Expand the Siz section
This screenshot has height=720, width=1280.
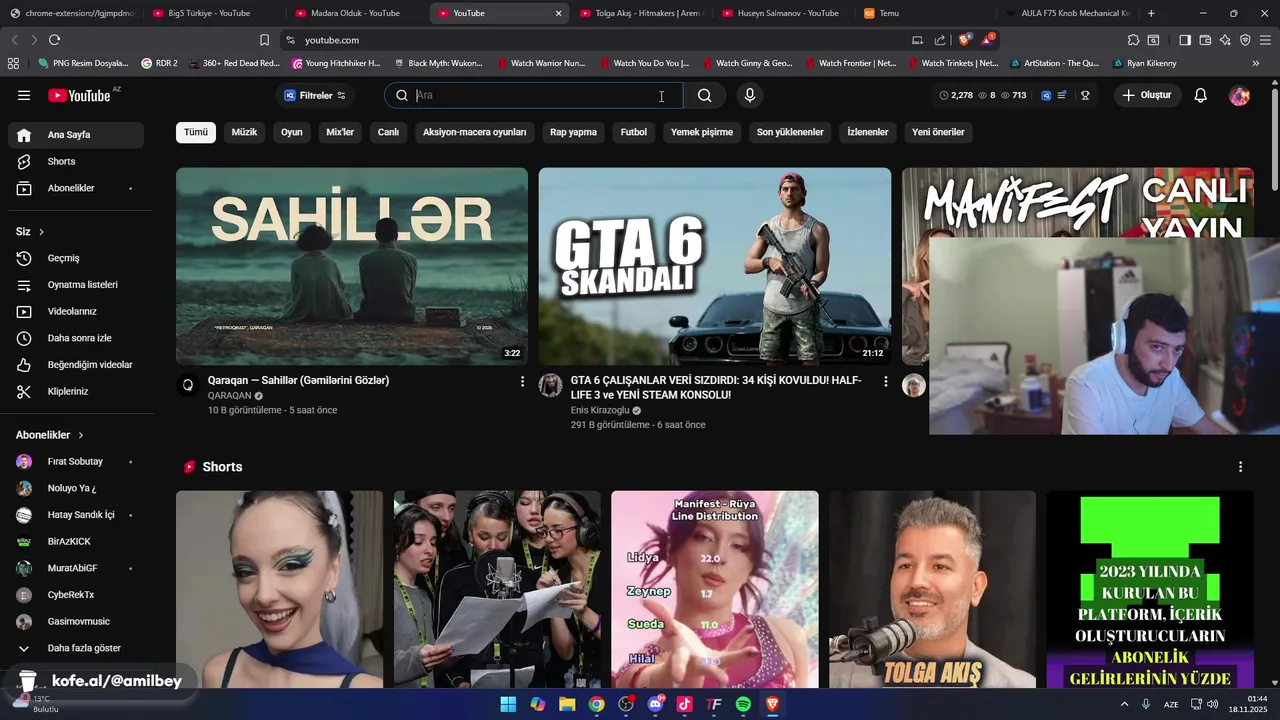30,231
